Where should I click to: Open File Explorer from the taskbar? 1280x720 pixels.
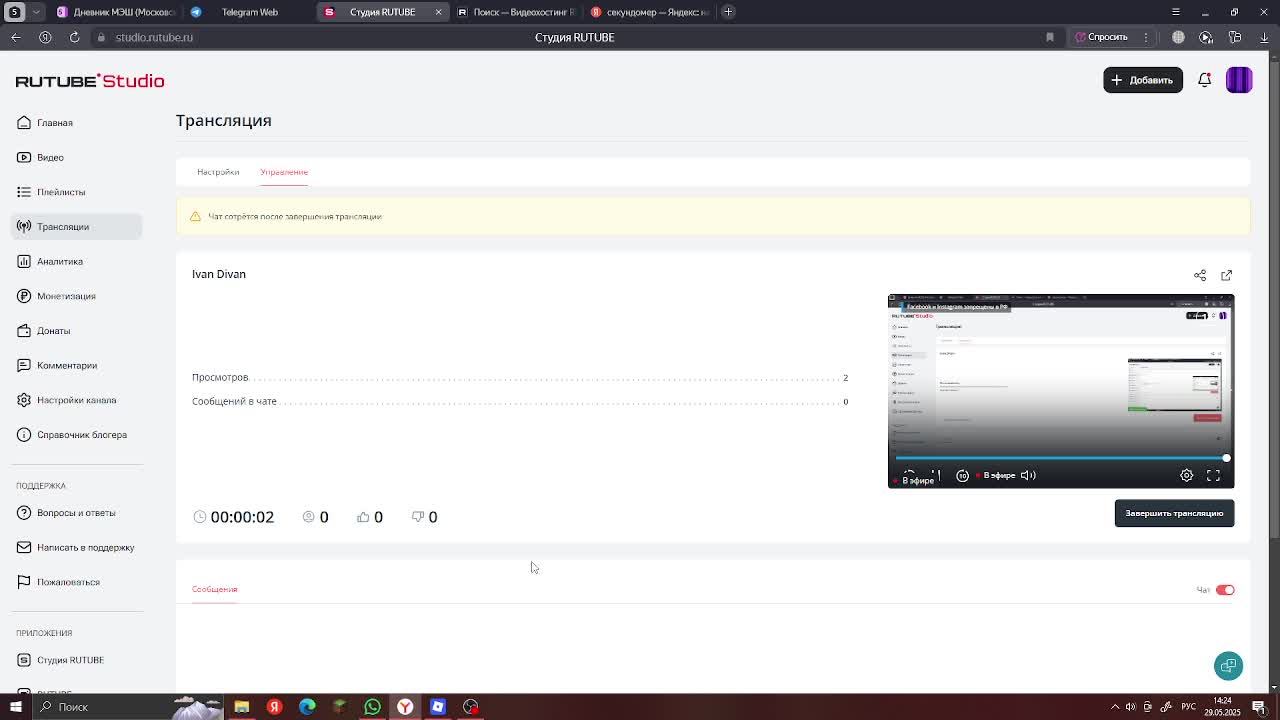[x=241, y=707]
